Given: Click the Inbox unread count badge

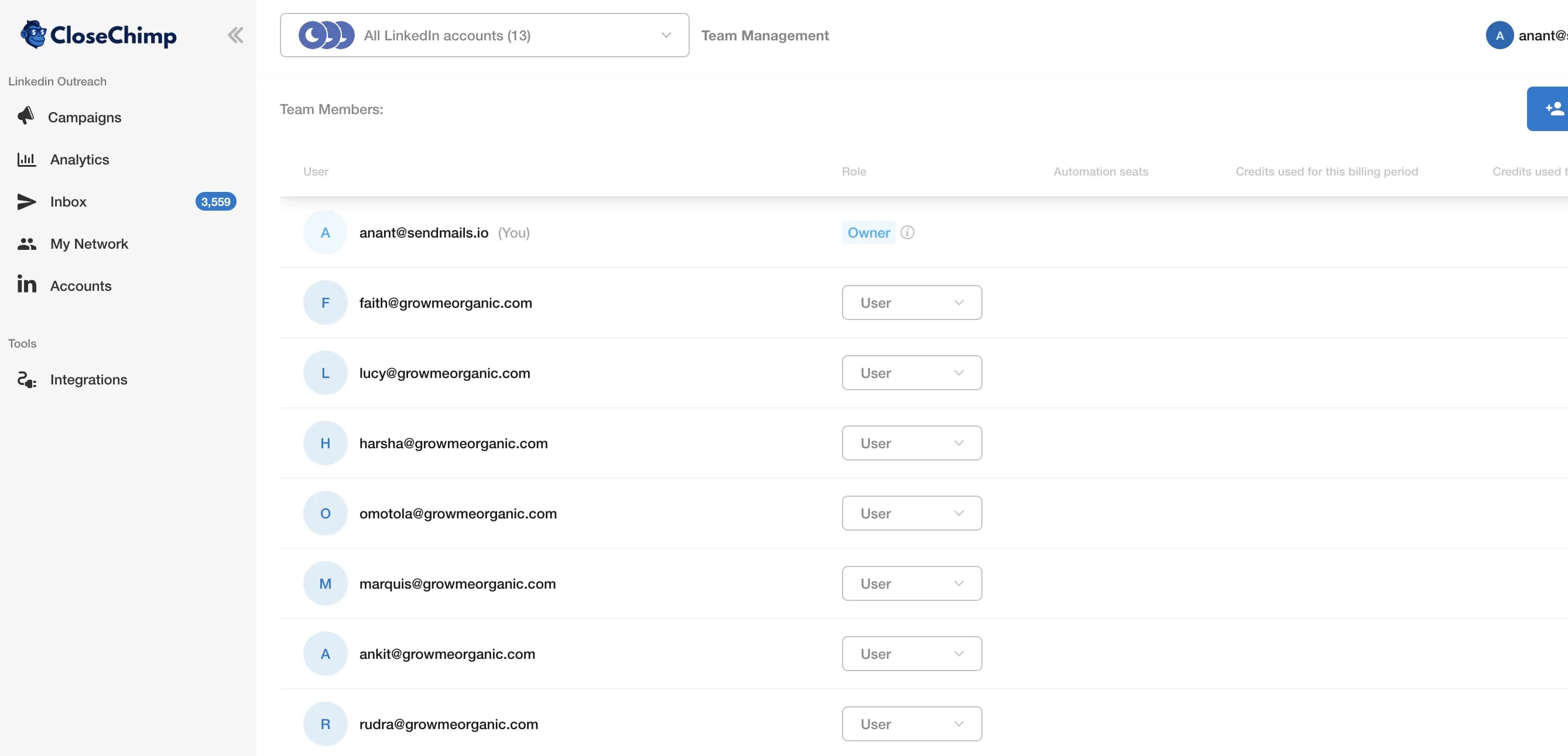Looking at the screenshot, I should (215, 201).
